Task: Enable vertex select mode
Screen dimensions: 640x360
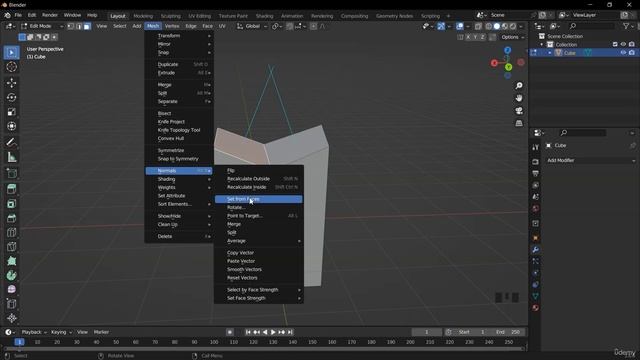Action: click(x=71, y=26)
